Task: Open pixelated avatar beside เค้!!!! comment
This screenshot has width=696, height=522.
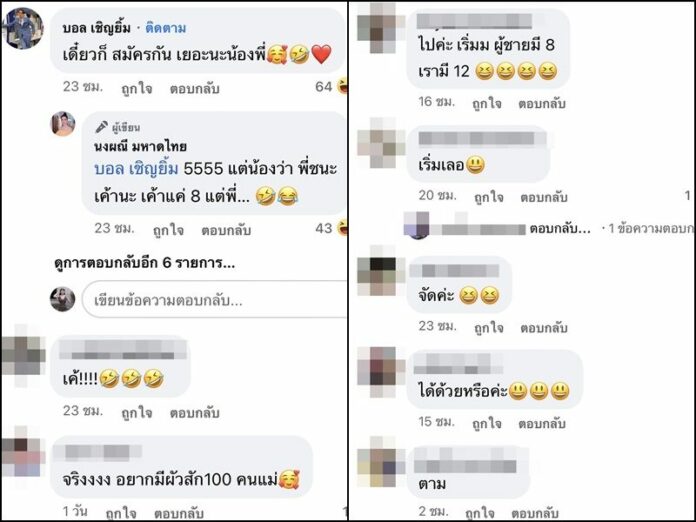Action: (23, 355)
